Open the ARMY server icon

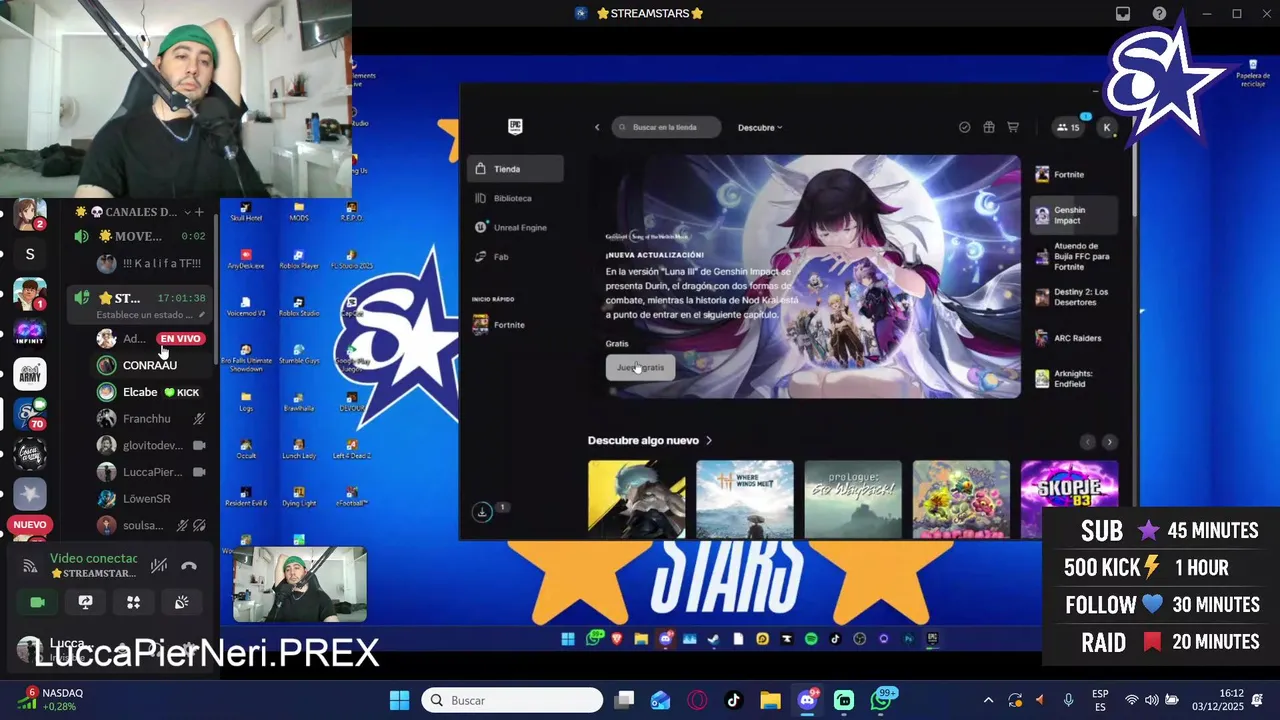[30, 374]
